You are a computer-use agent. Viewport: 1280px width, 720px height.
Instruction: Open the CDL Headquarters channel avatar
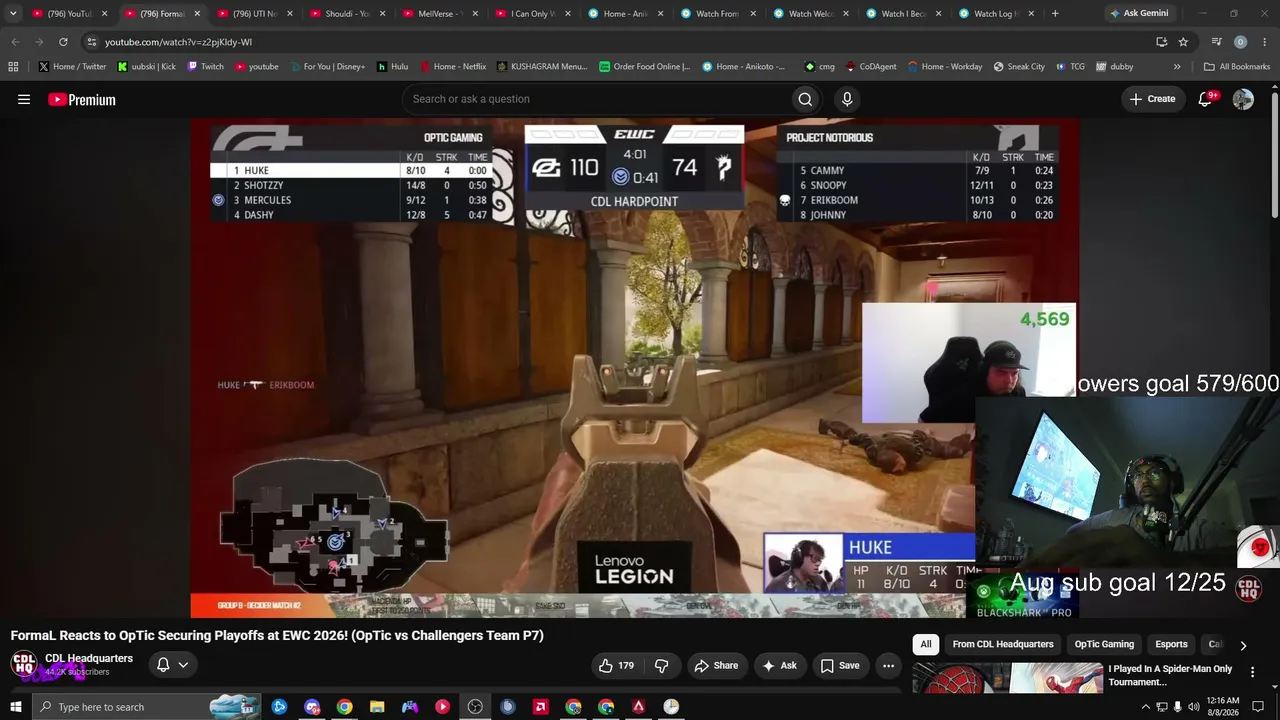[x=24, y=664]
